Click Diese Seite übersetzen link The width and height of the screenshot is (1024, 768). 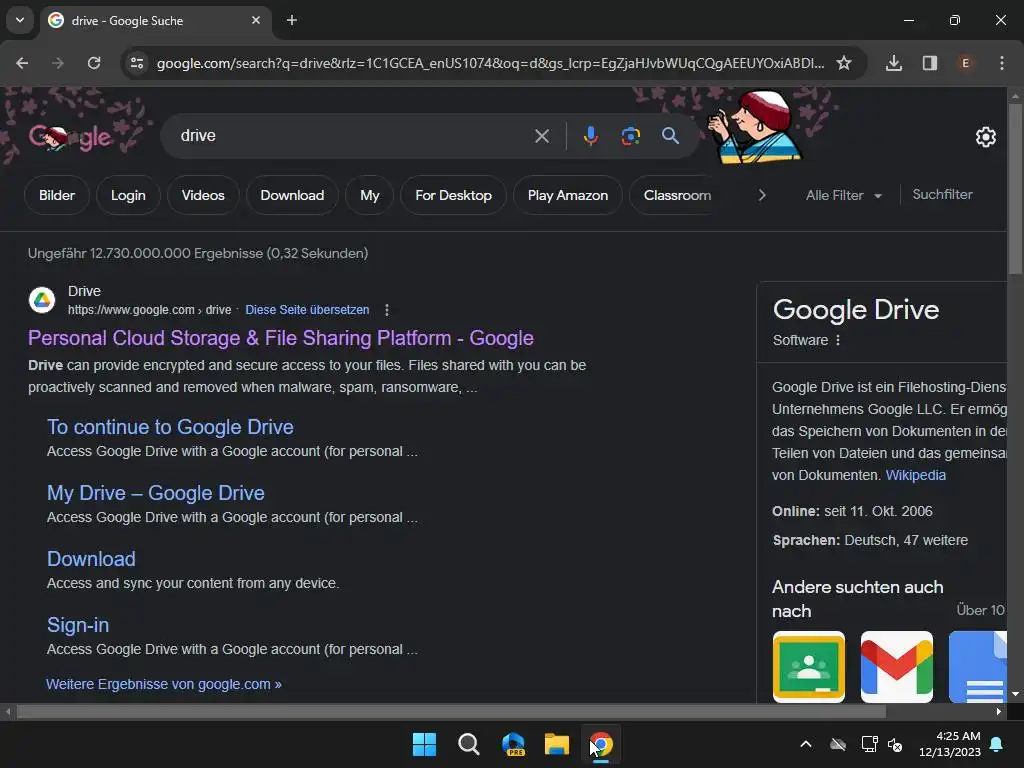pos(307,310)
